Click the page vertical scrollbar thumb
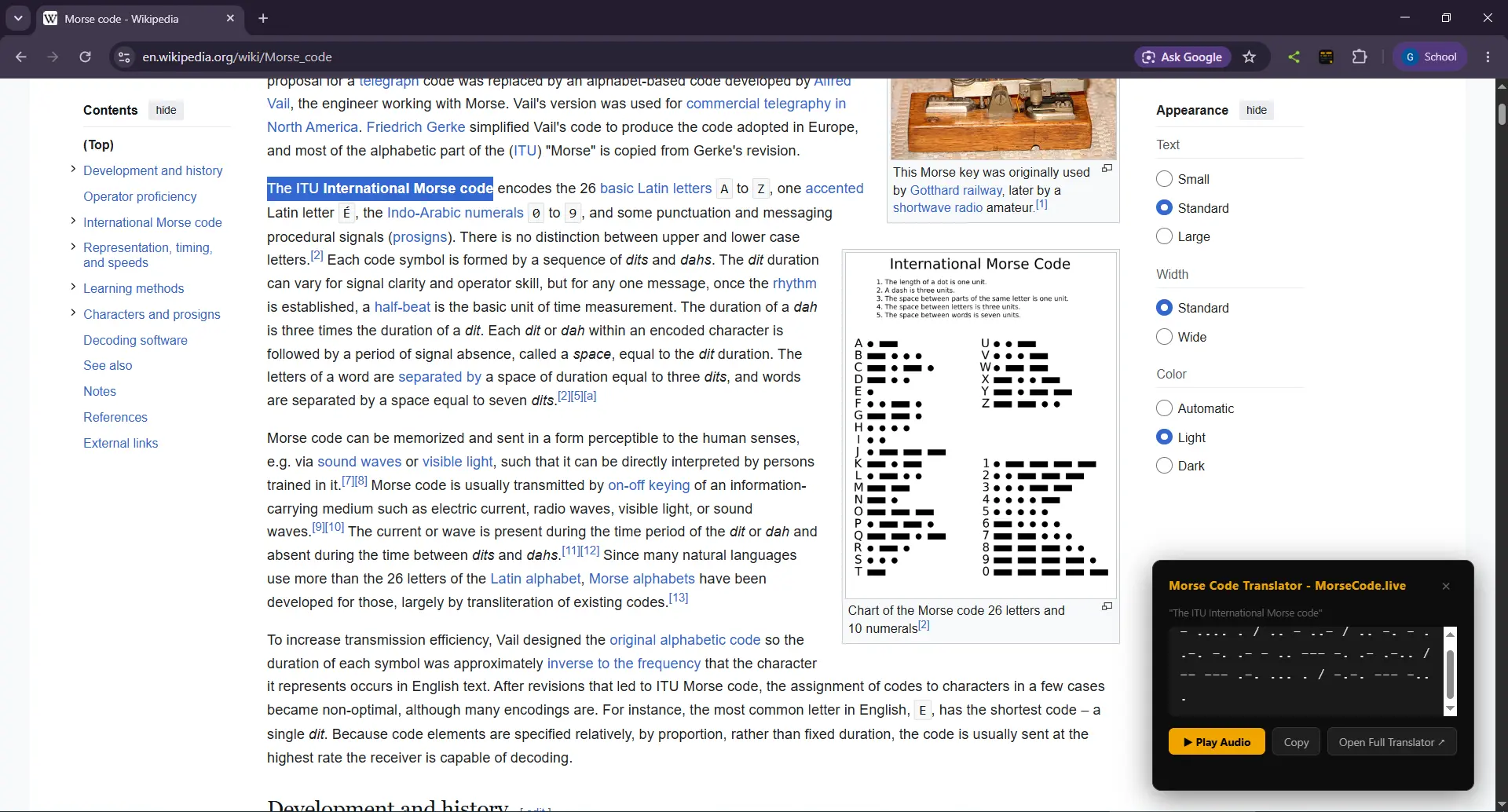The height and width of the screenshot is (812, 1508). point(1502,115)
